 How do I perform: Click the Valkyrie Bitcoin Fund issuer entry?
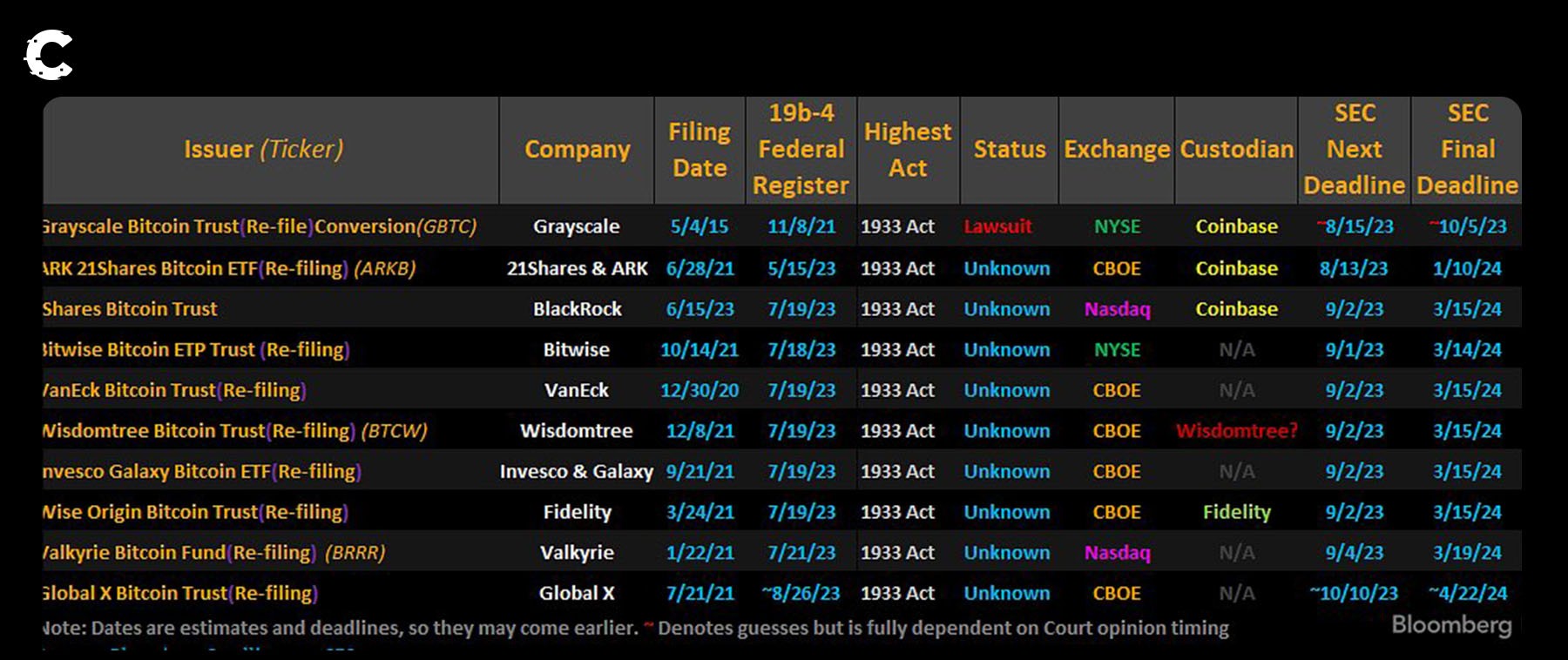click(213, 553)
